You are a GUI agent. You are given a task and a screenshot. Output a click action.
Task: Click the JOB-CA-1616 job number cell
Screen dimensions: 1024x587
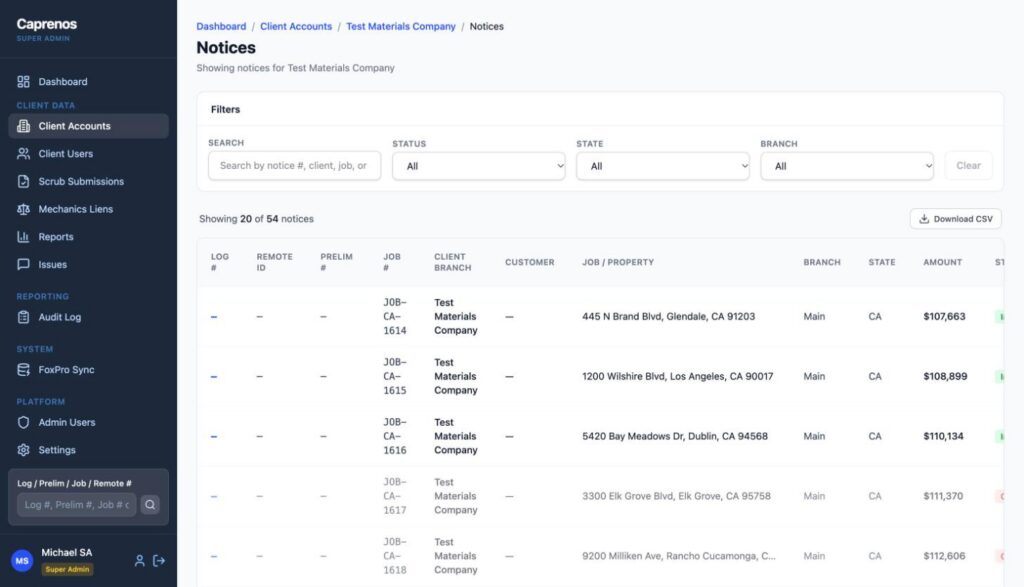pyautogui.click(x=394, y=436)
